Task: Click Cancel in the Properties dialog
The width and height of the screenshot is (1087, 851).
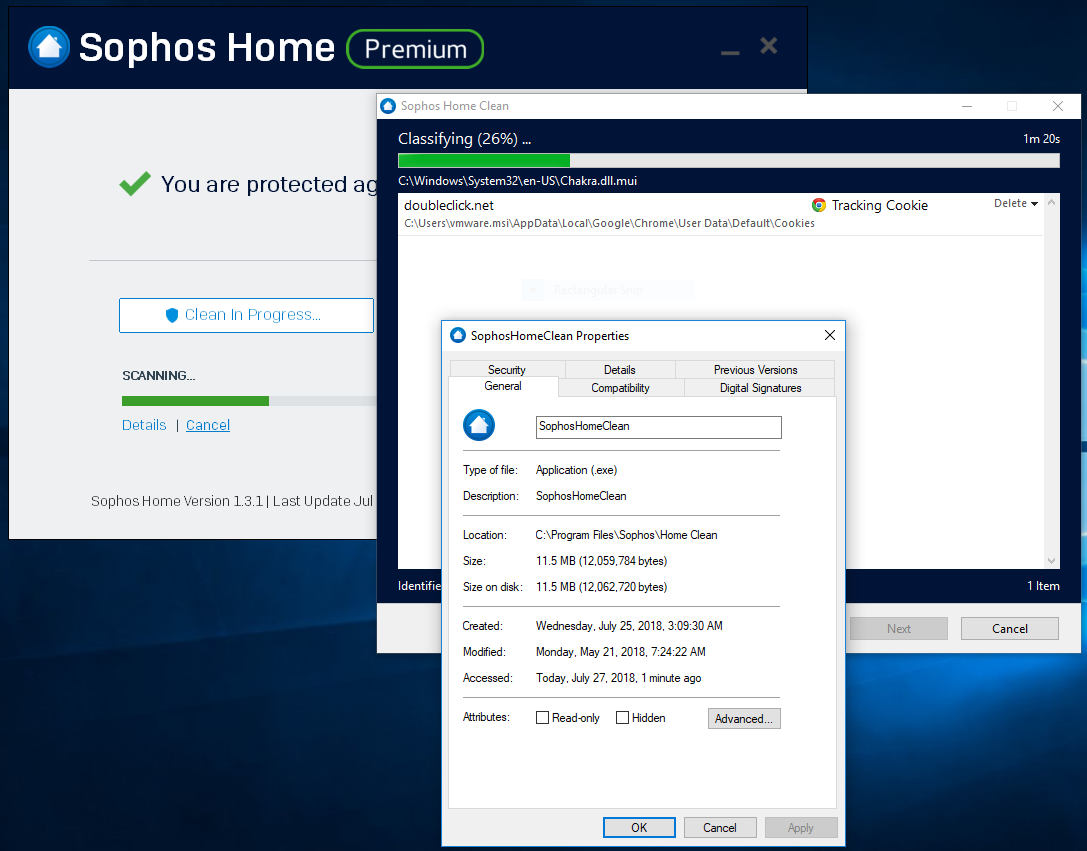Action: (720, 827)
